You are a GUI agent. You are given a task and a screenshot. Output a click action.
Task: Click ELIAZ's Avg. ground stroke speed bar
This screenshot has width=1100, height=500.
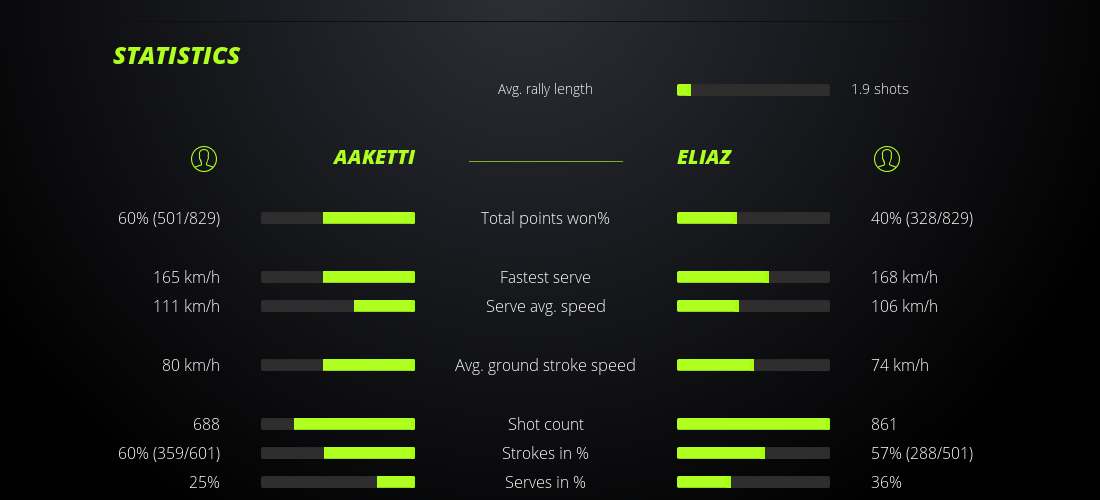(753, 365)
